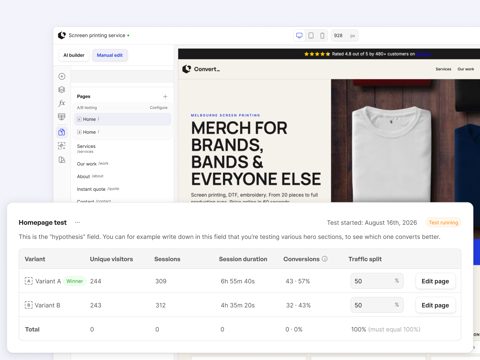Image resolution: width=480 pixels, height=360 pixels.
Task: Click the 928 viewport width field
Action: coord(338,35)
